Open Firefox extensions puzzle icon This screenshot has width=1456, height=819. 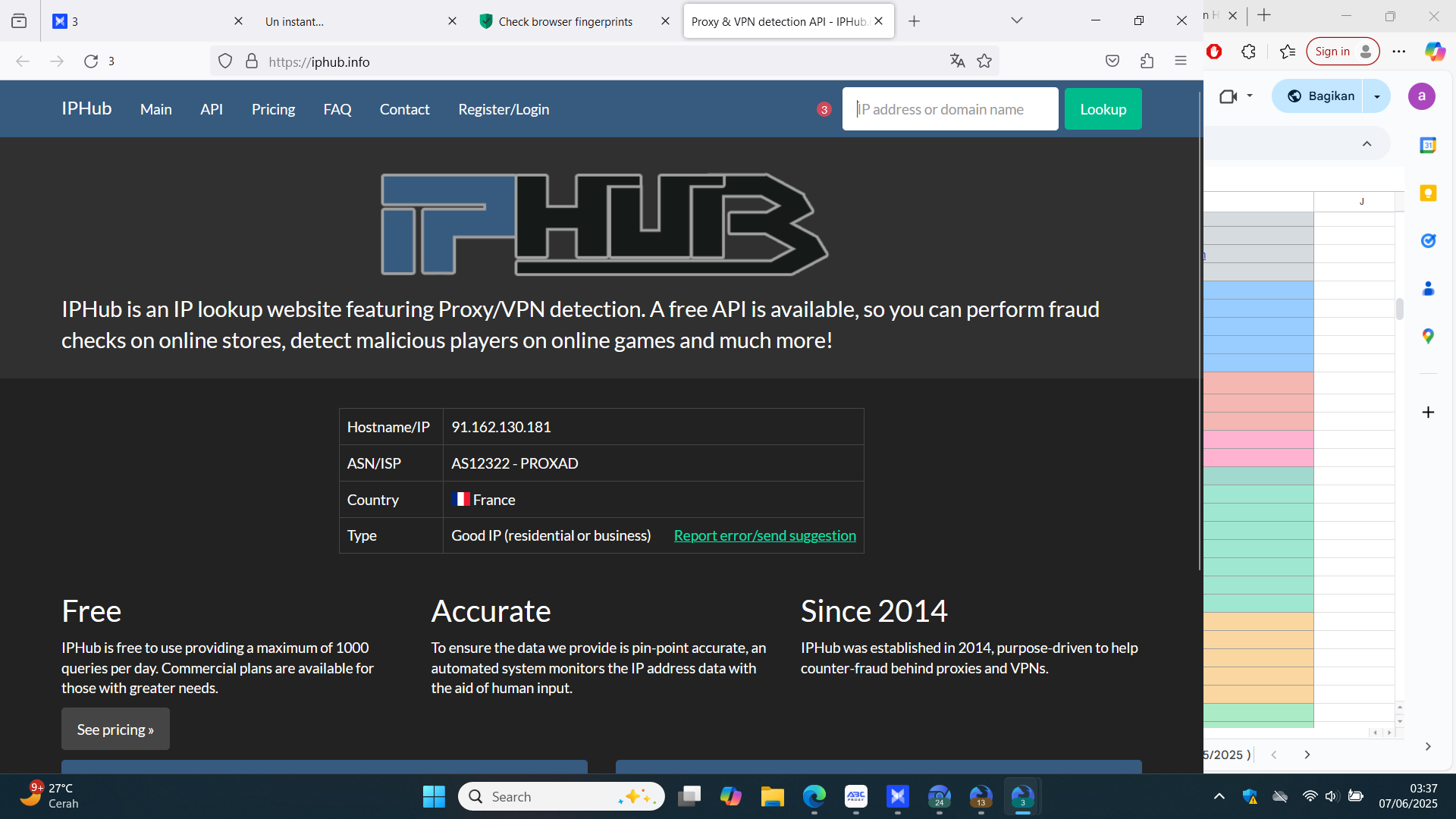1147,61
